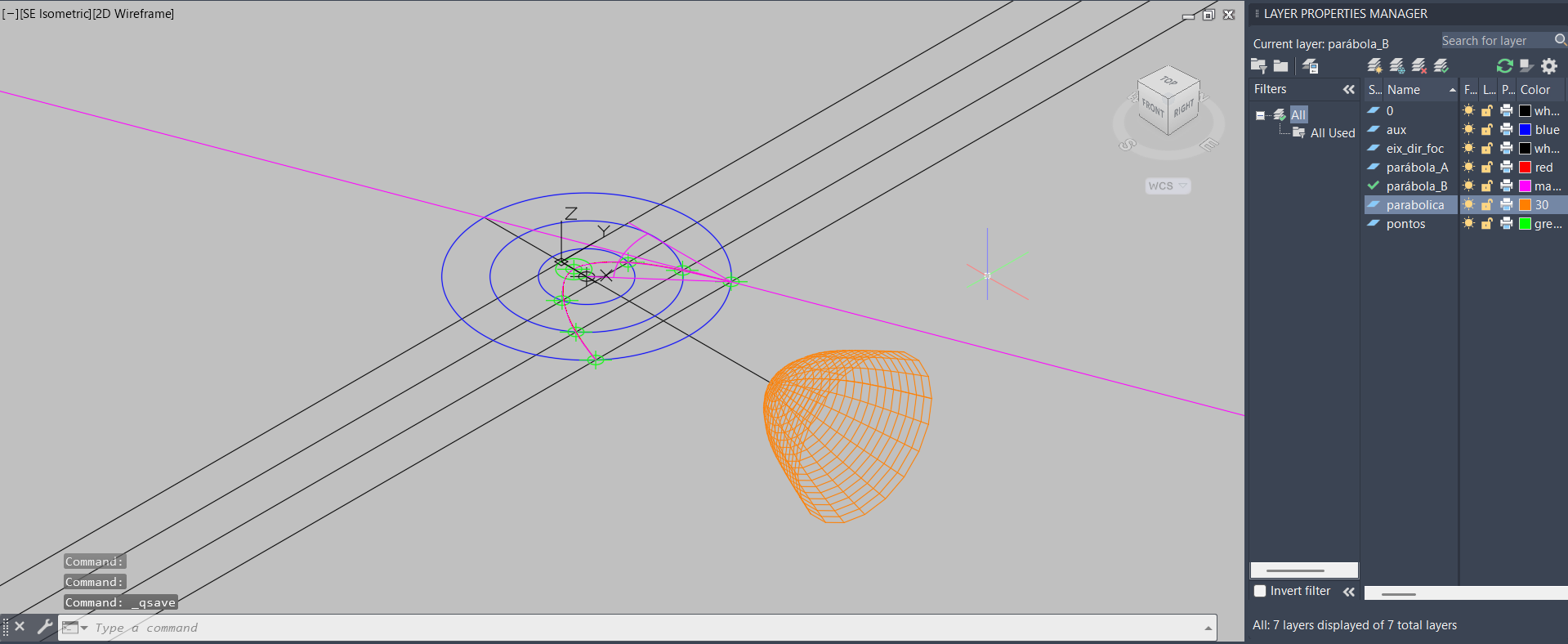Select the layer named eix_dir_foc

coord(1415,148)
